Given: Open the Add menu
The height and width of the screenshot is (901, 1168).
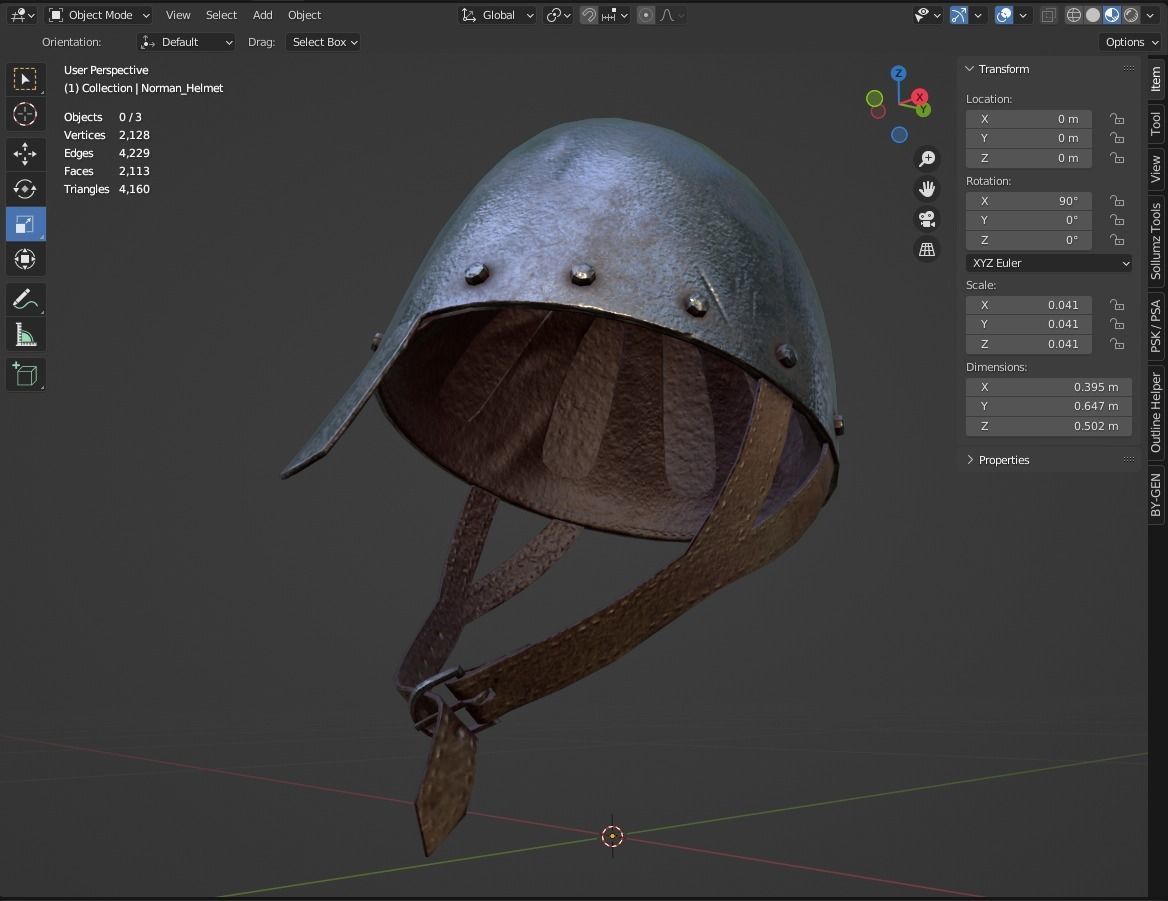Looking at the screenshot, I should tap(262, 15).
